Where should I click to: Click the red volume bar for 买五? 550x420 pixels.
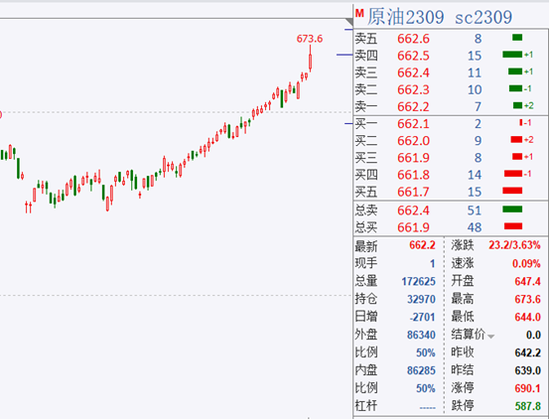pyautogui.click(x=512, y=191)
